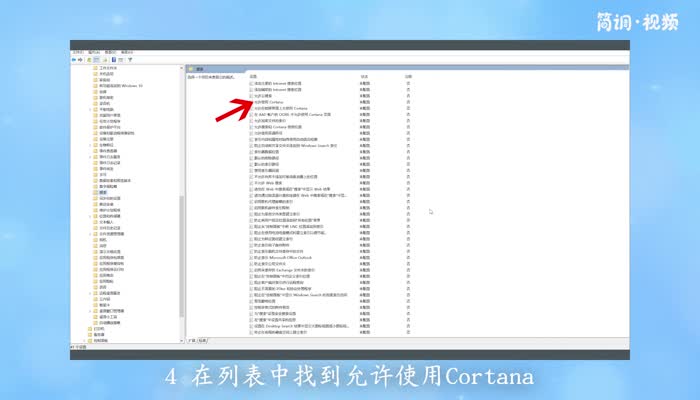Expand the 位置和传感器 tree node
Screen dimensions: 700x400
[x=90, y=216]
